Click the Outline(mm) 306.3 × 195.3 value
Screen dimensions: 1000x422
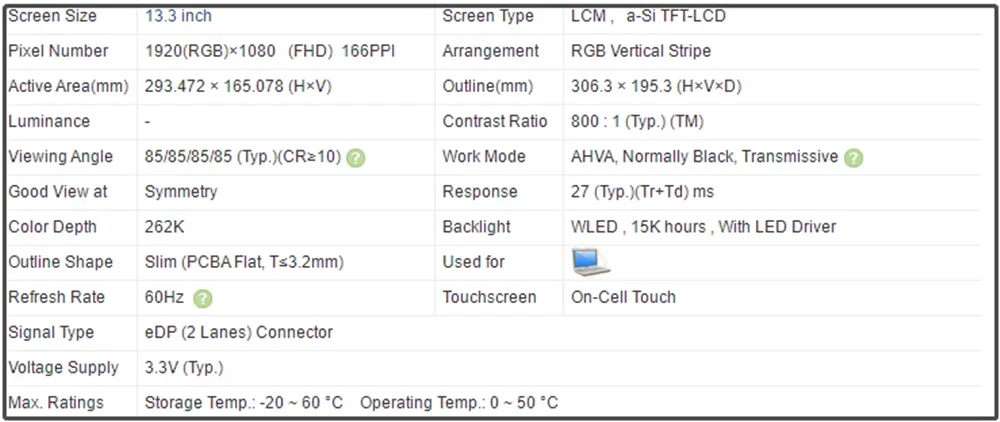coord(656,86)
